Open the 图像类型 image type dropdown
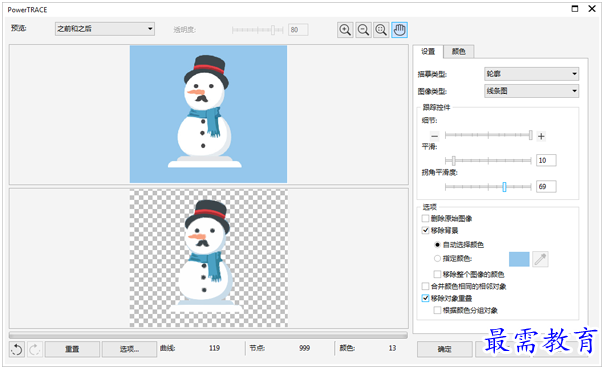 (531, 91)
